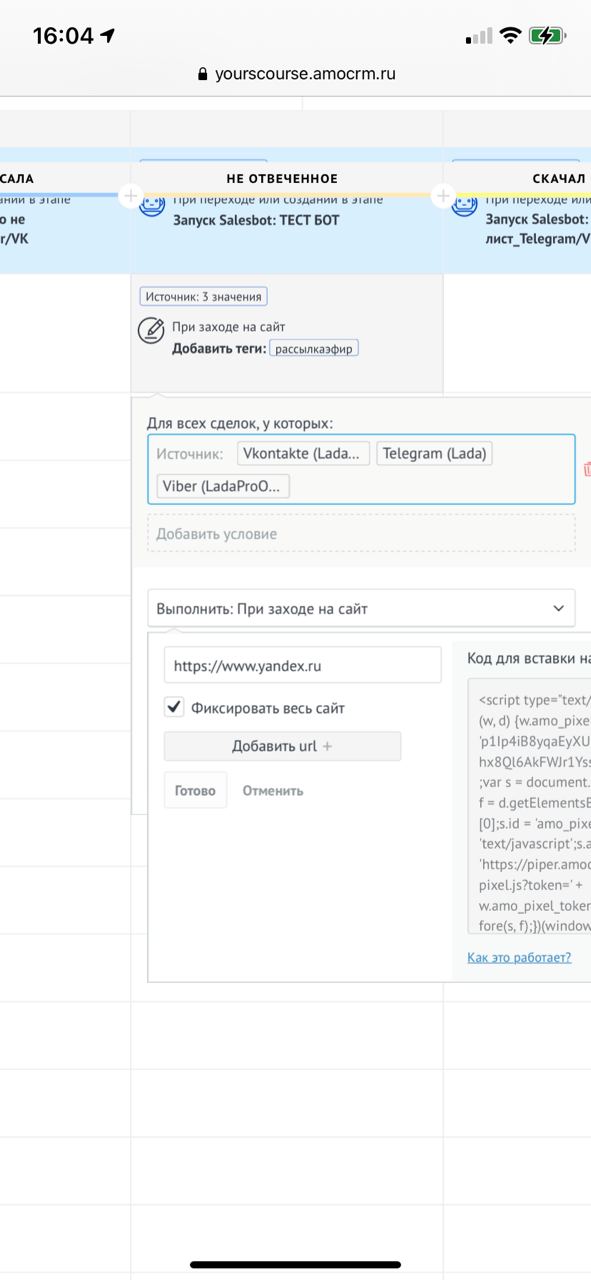Tap the lock icon in address bar
The width and height of the screenshot is (591, 1280).
[x=203, y=74]
